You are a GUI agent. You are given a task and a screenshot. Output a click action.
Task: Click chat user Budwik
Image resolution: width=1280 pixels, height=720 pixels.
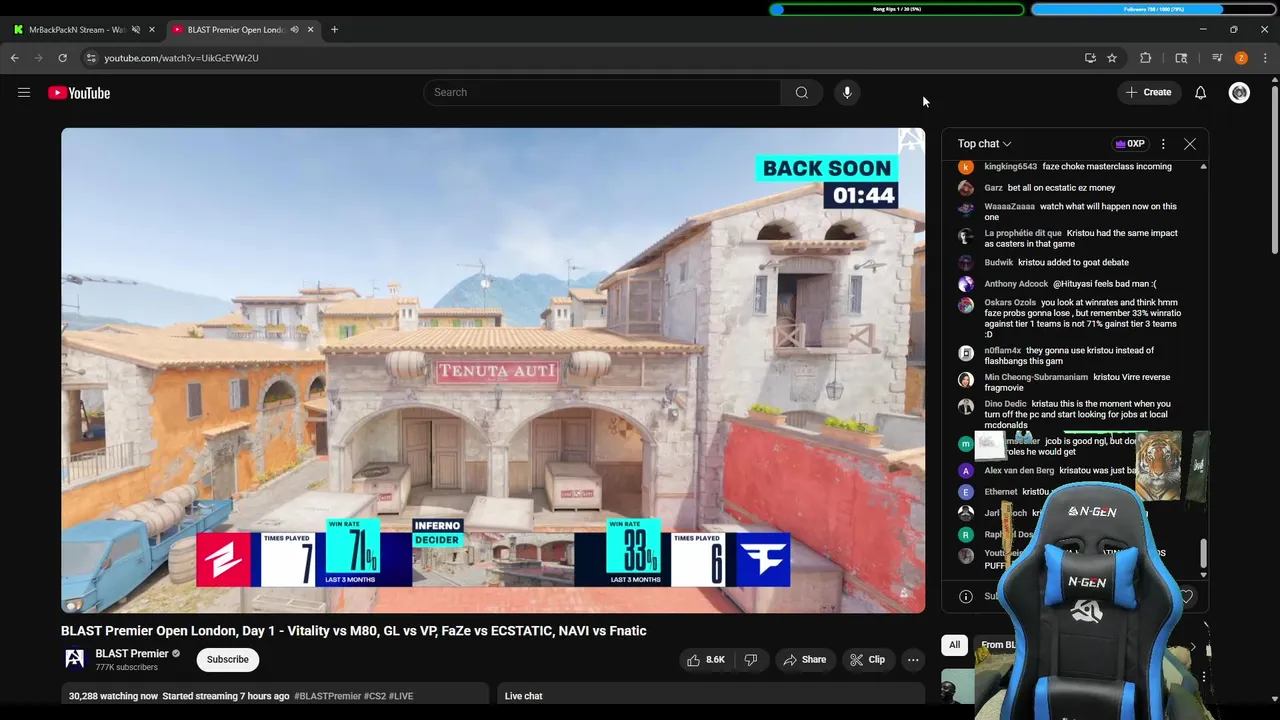[998, 263]
